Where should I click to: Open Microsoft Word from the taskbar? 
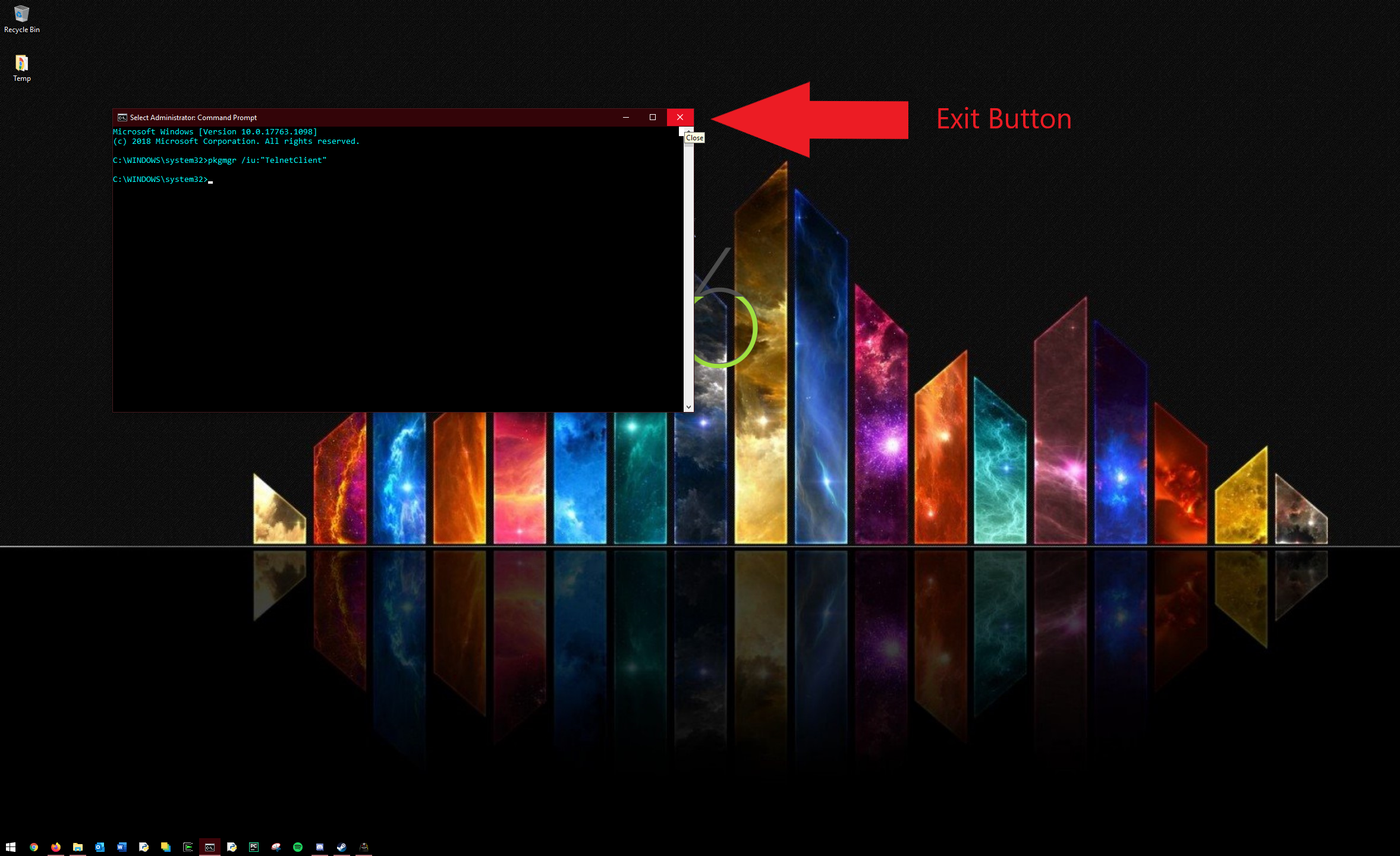coord(122,847)
